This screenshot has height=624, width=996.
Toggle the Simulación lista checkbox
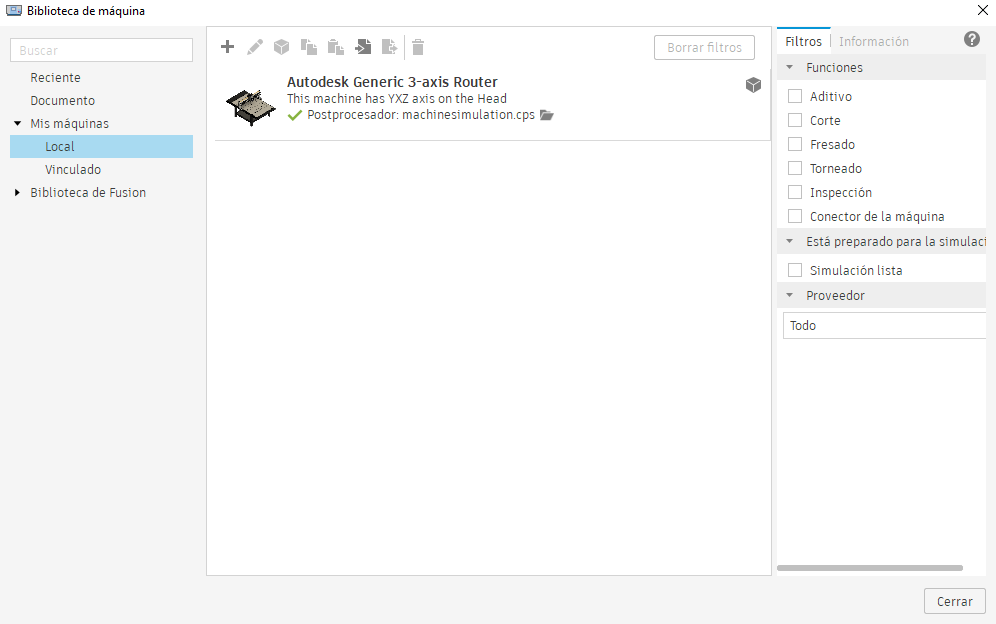tap(795, 270)
